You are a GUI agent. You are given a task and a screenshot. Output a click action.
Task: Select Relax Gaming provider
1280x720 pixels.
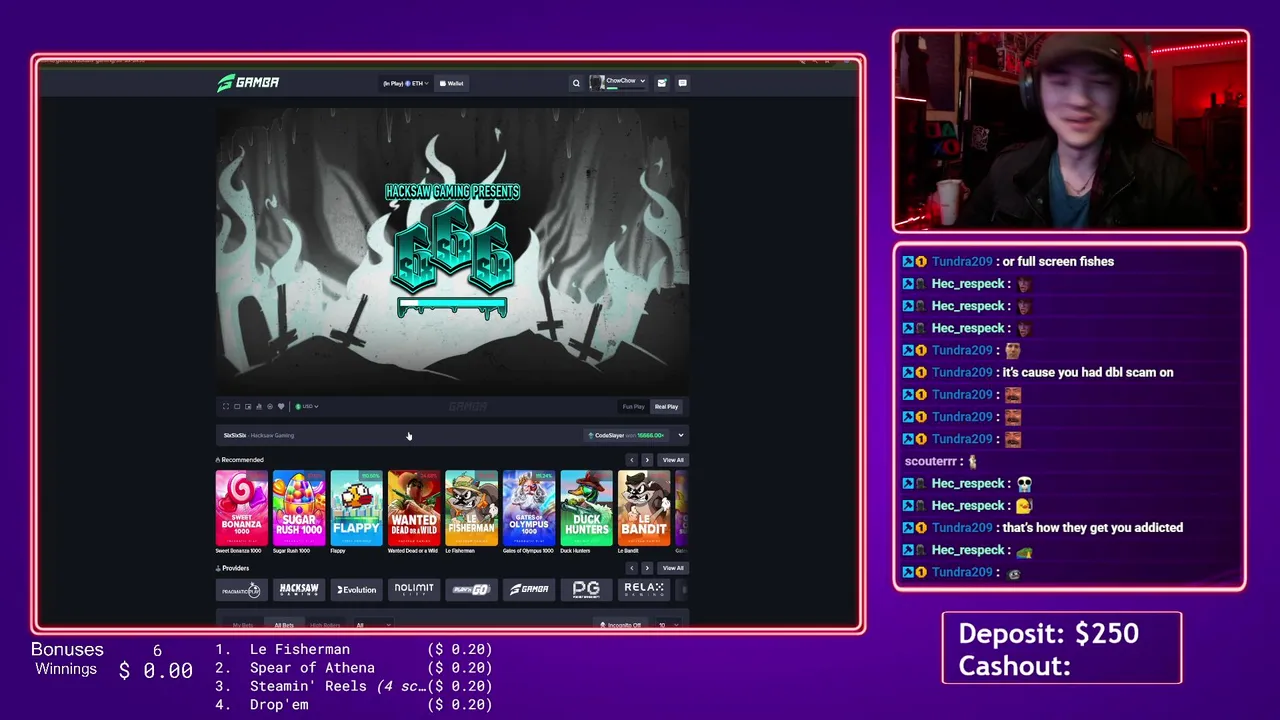pos(644,590)
